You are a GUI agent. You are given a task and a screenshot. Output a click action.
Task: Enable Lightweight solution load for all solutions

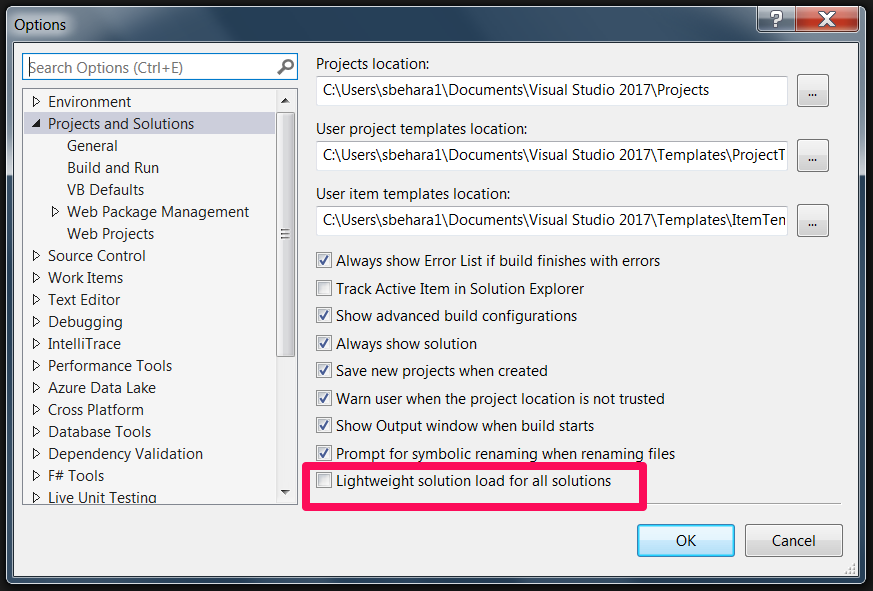coord(324,481)
